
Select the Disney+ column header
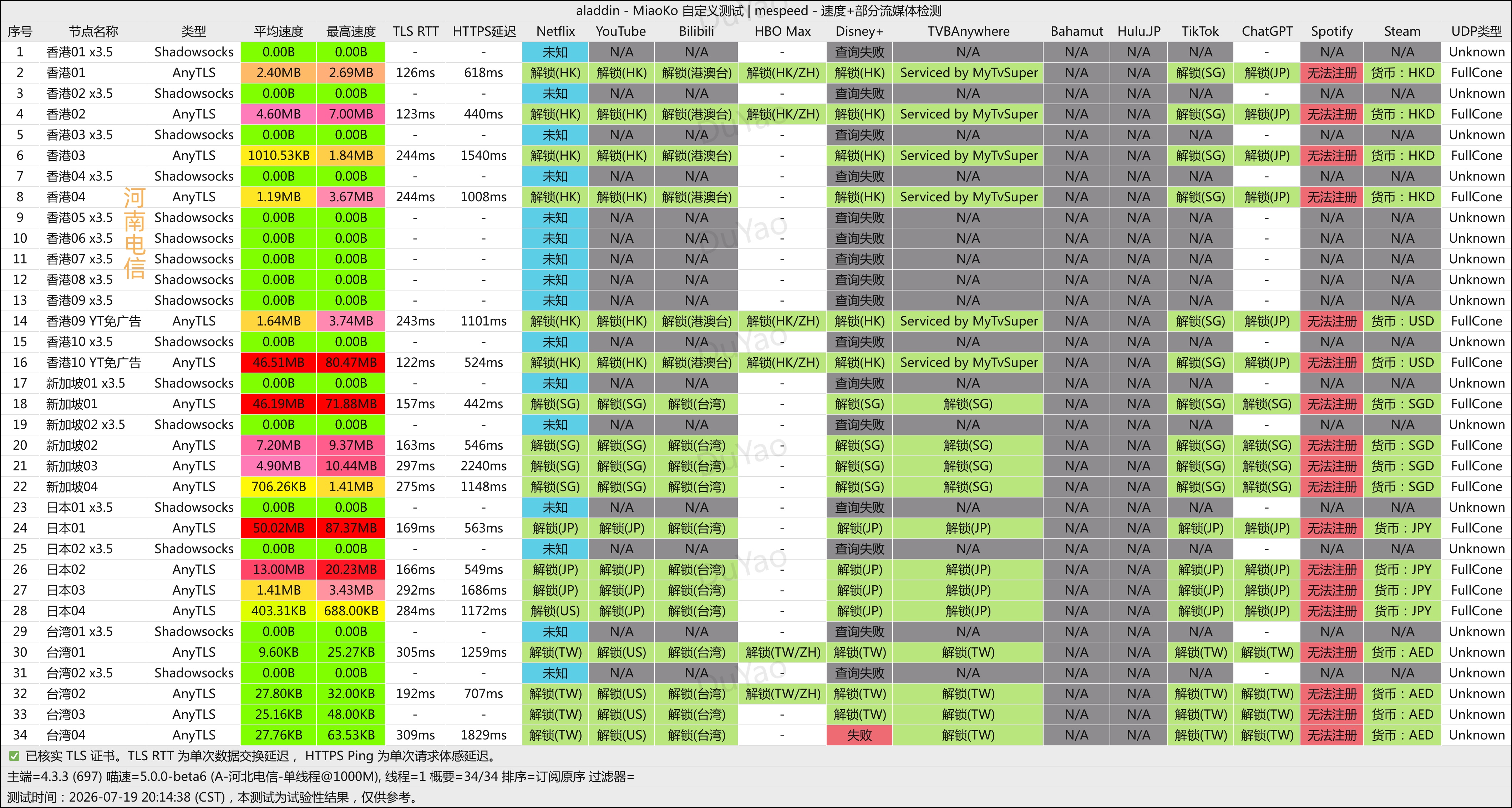click(x=859, y=32)
